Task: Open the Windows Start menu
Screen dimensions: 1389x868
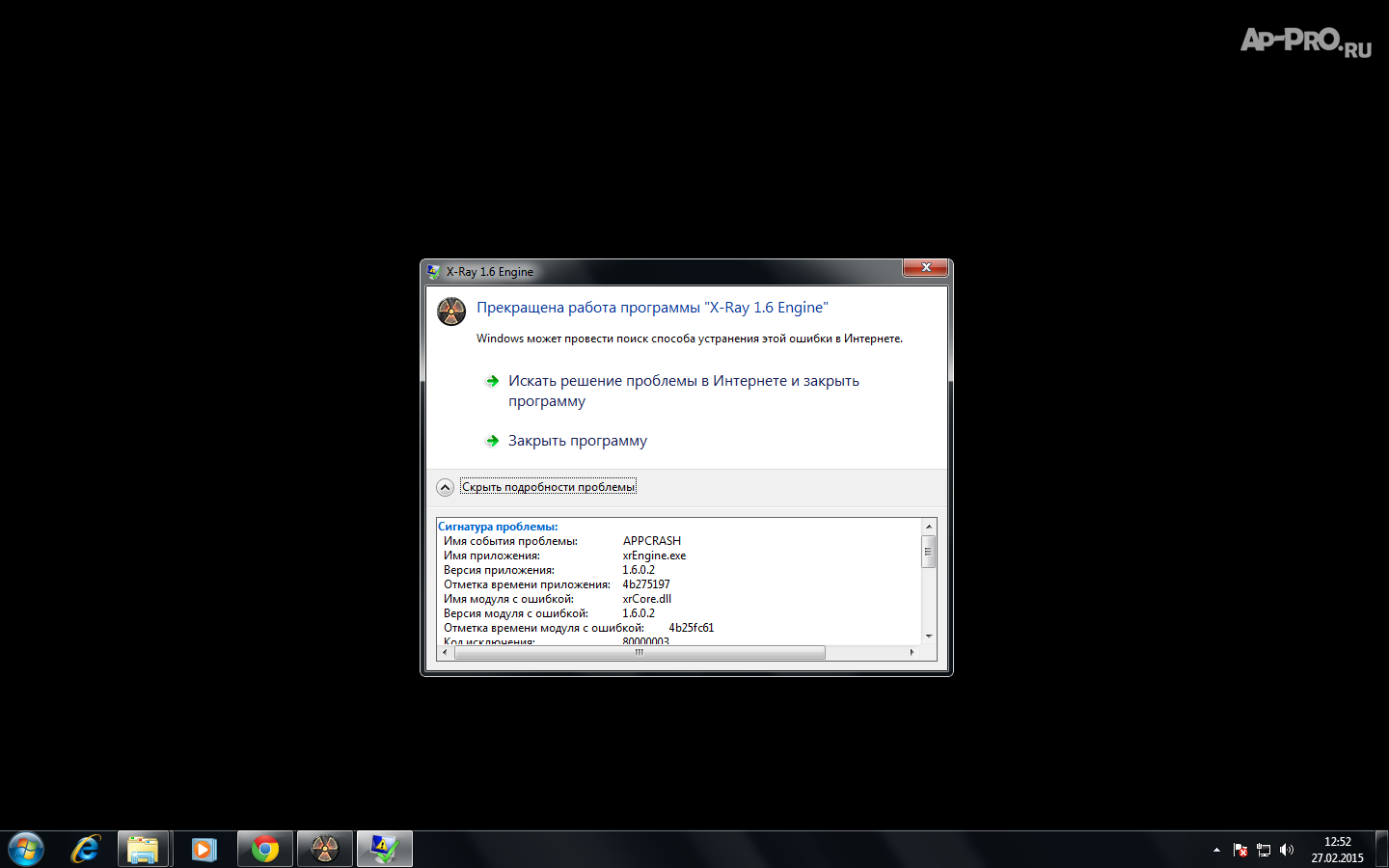Action: 26,850
